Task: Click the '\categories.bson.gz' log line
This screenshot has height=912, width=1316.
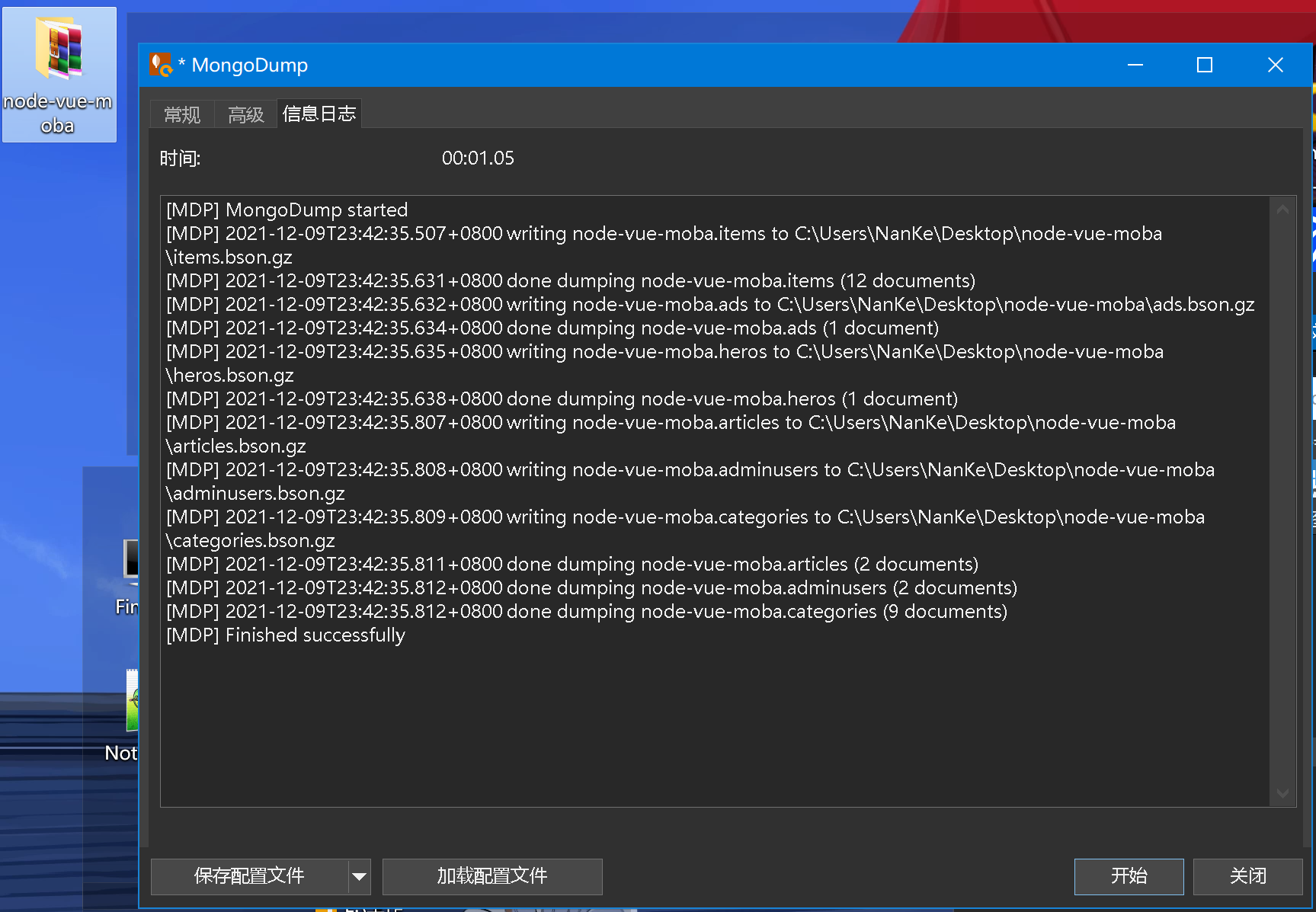Action: click(x=251, y=540)
